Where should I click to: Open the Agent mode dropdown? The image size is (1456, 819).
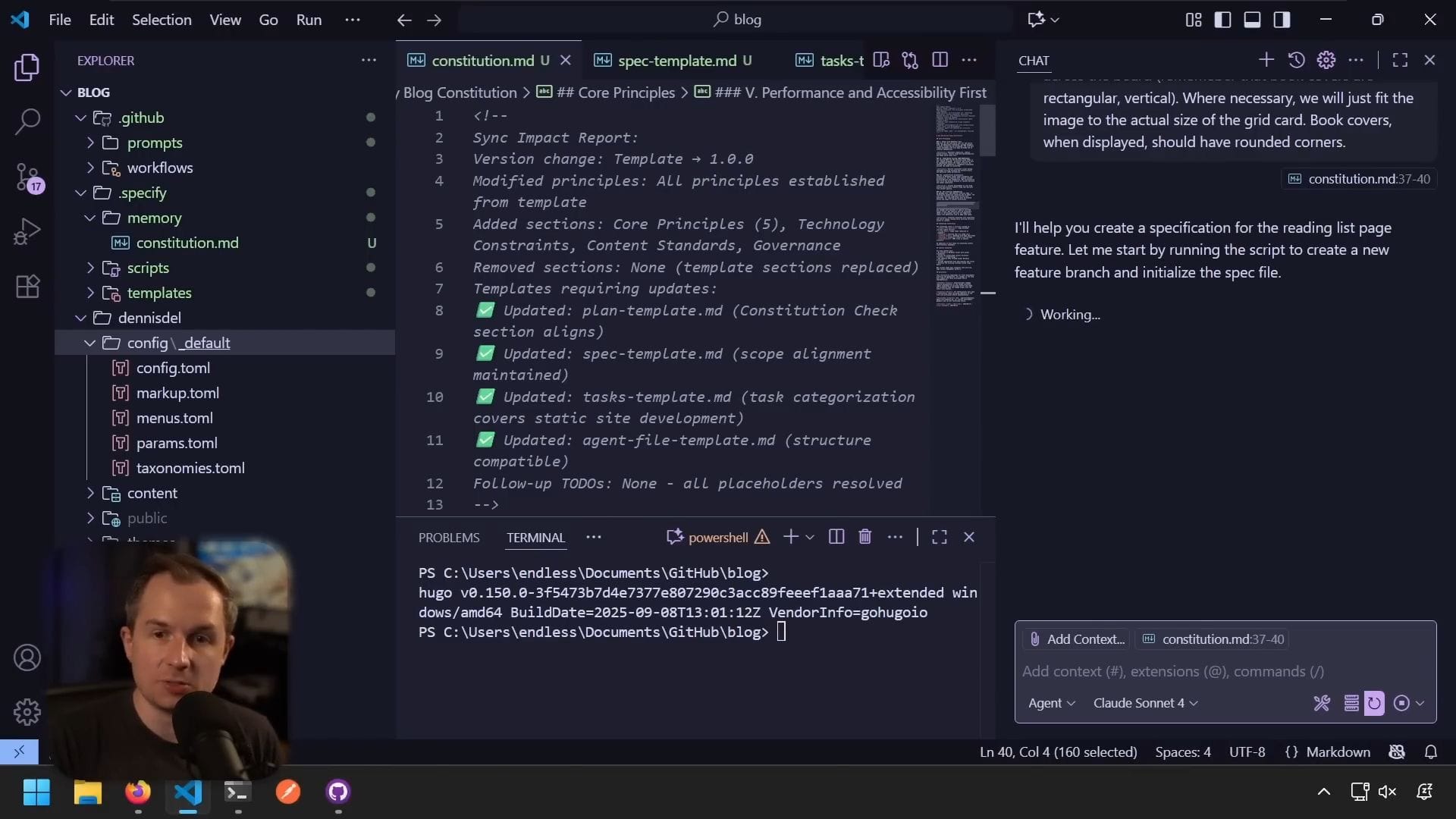[x=1051, y=703]
